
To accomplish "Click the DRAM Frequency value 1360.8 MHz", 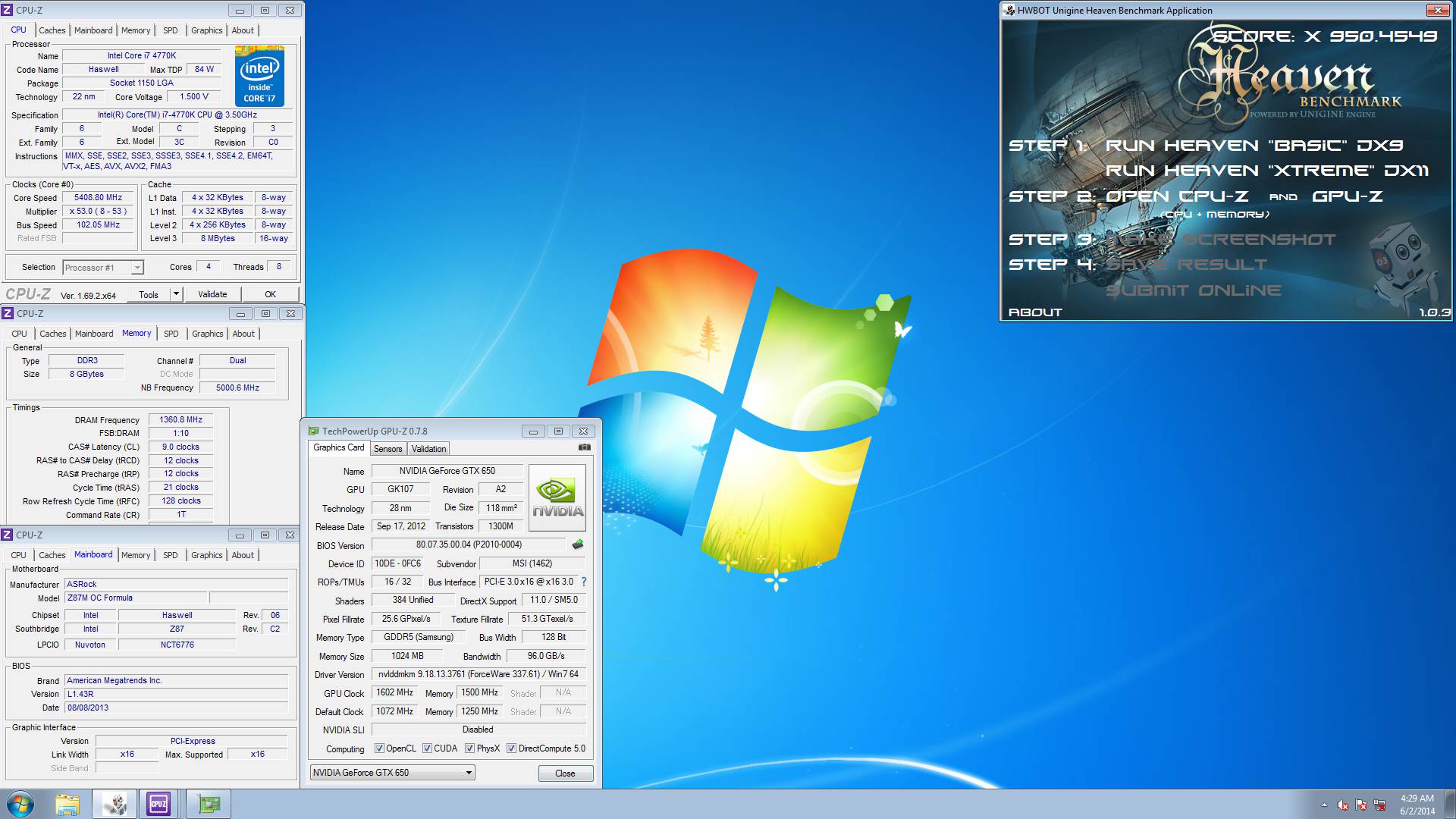I will (180, 419).
